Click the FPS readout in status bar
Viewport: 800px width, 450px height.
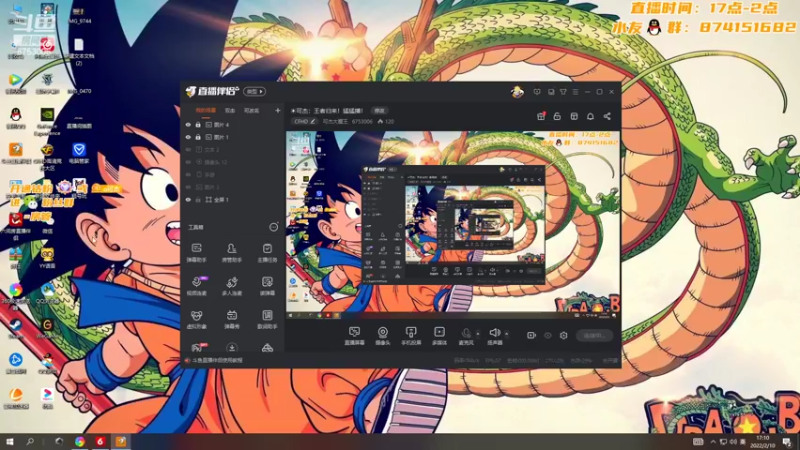493,361
